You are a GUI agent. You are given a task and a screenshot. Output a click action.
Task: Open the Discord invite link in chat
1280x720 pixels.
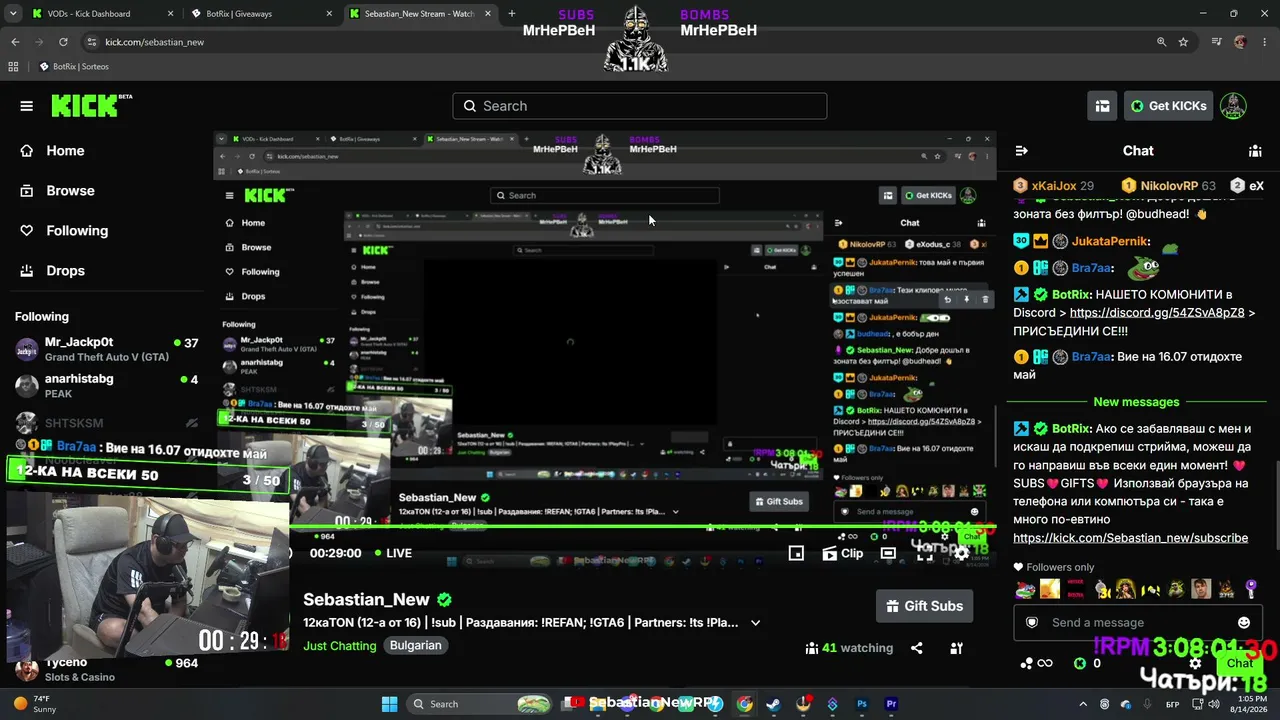[x=1157, y=312]
